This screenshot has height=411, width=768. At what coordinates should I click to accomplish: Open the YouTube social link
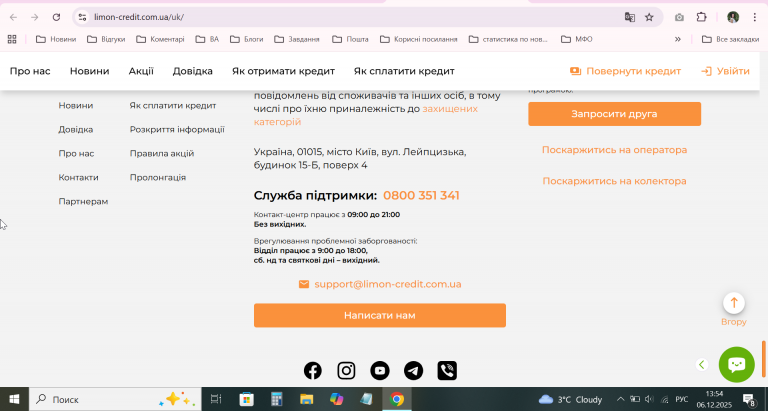[x=380, y=370]
